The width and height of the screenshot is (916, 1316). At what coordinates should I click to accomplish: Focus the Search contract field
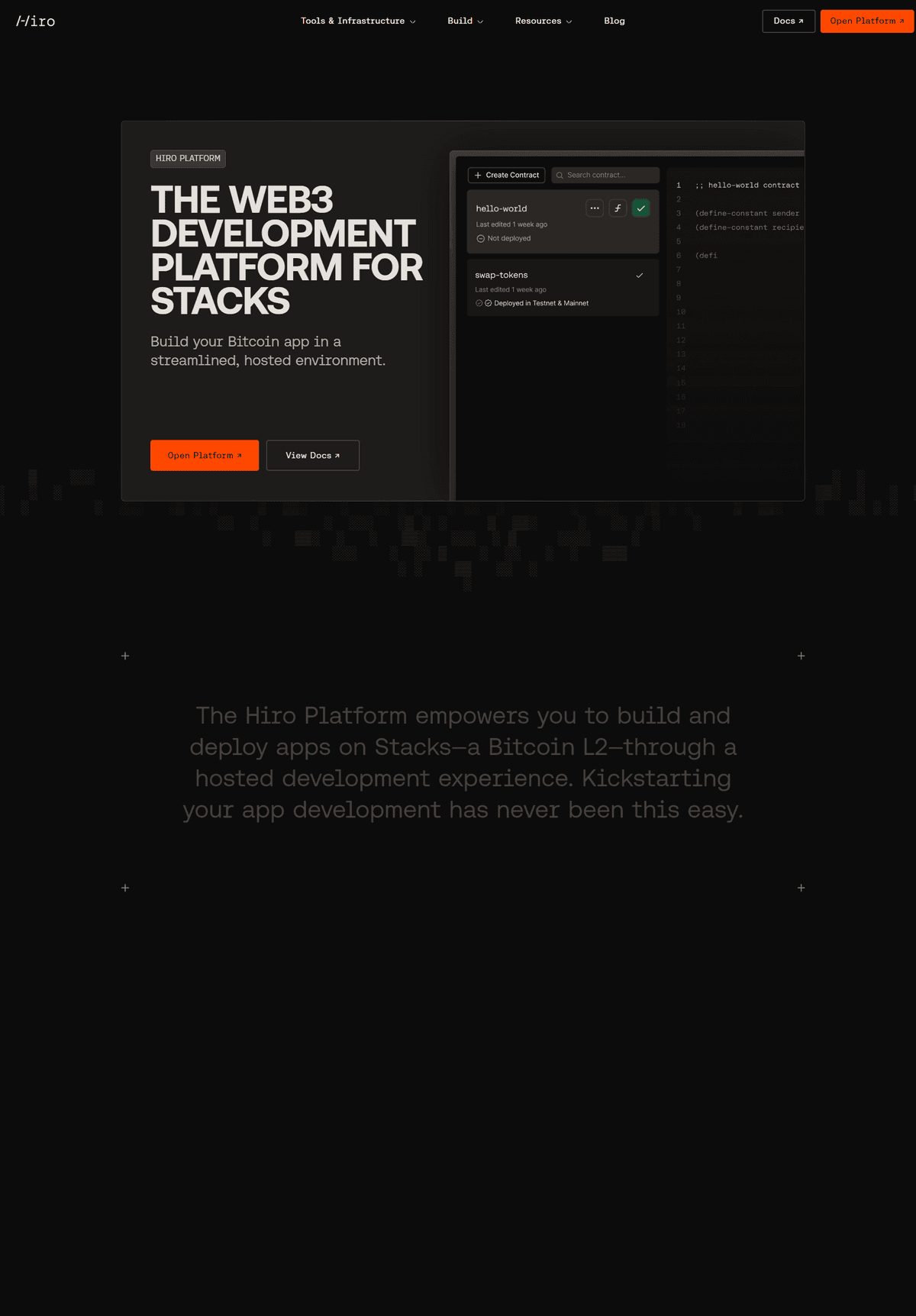click(605, 175)
